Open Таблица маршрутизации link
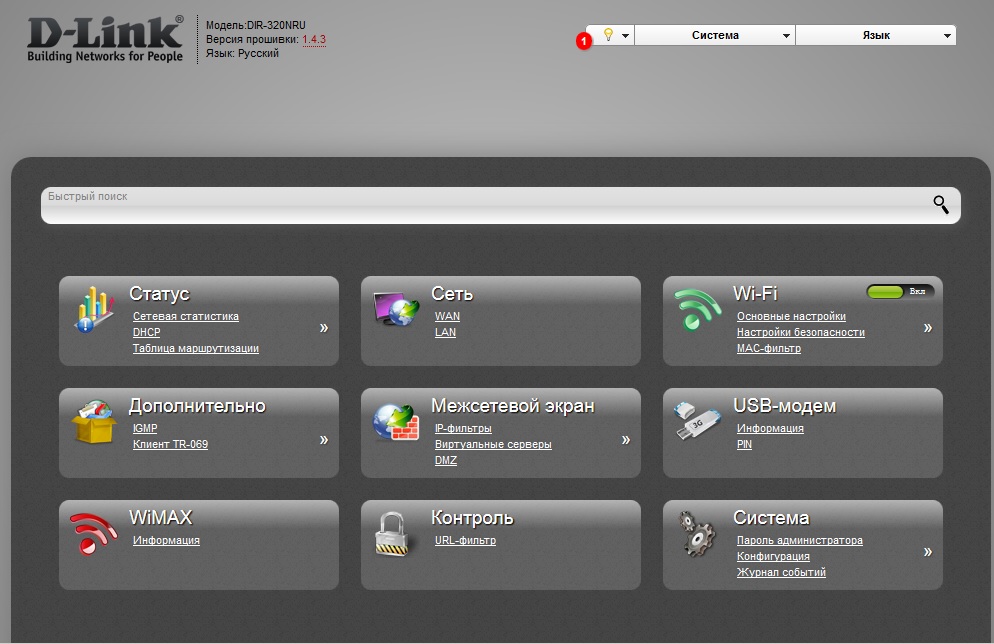 coord(196,348)
